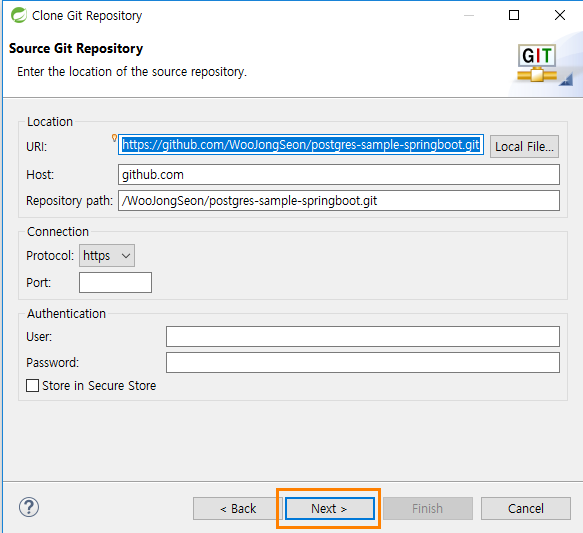Click the Next > button
Image resolution: width=583 pixels, height=533 pixels.
coord(329,508)
